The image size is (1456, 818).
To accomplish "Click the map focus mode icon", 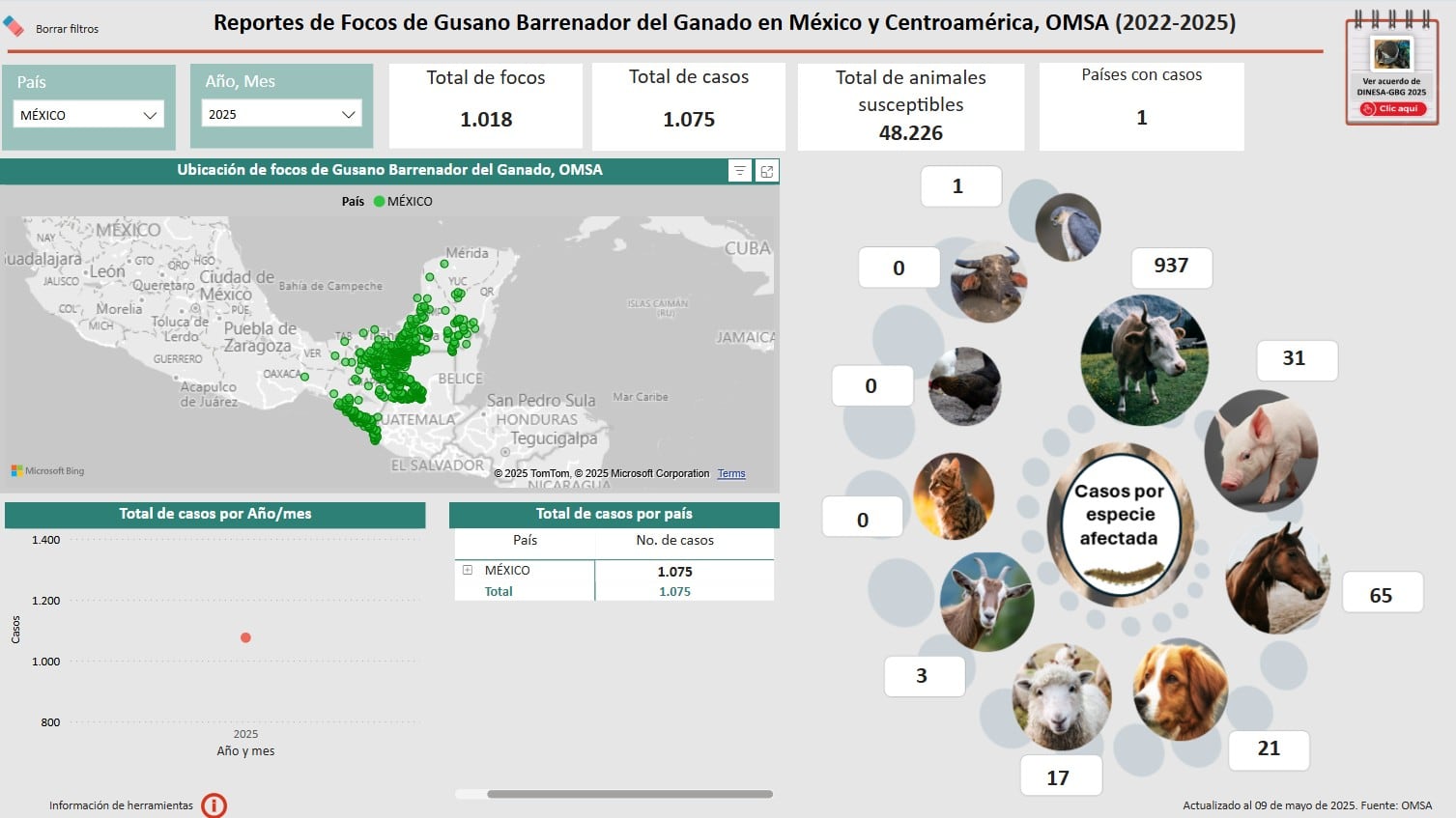I will 767,171.
